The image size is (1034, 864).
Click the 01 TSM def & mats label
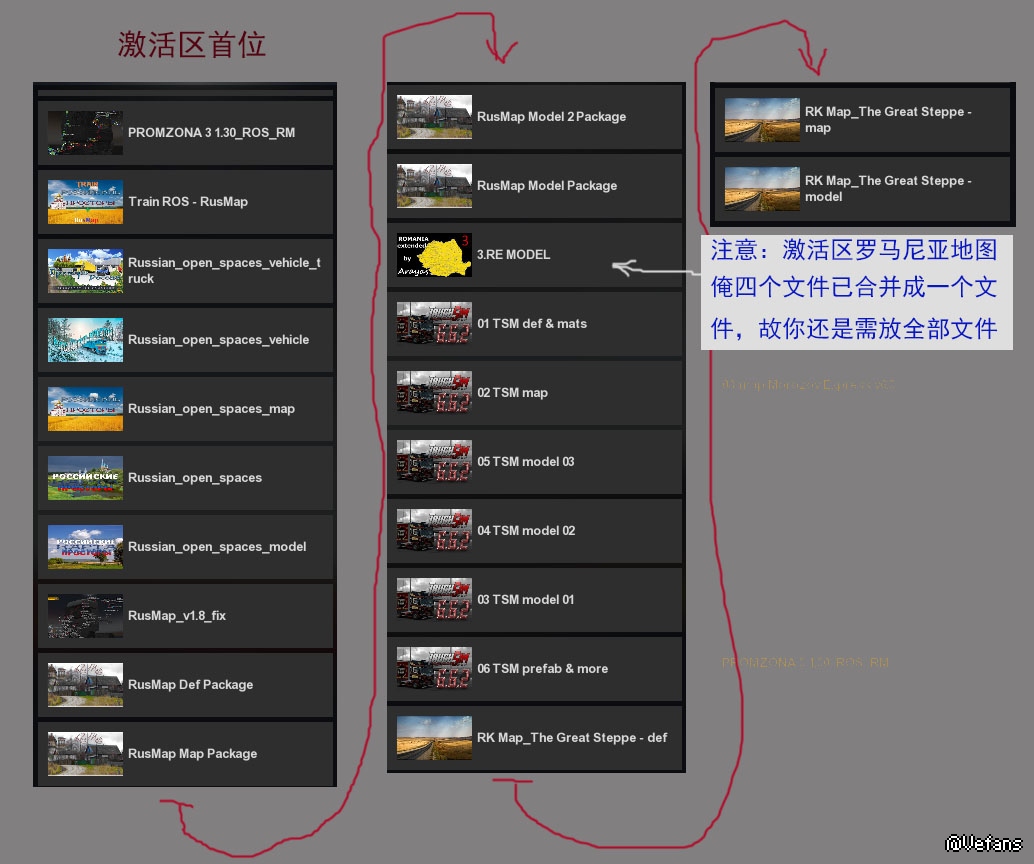click(x=532, y=323)
